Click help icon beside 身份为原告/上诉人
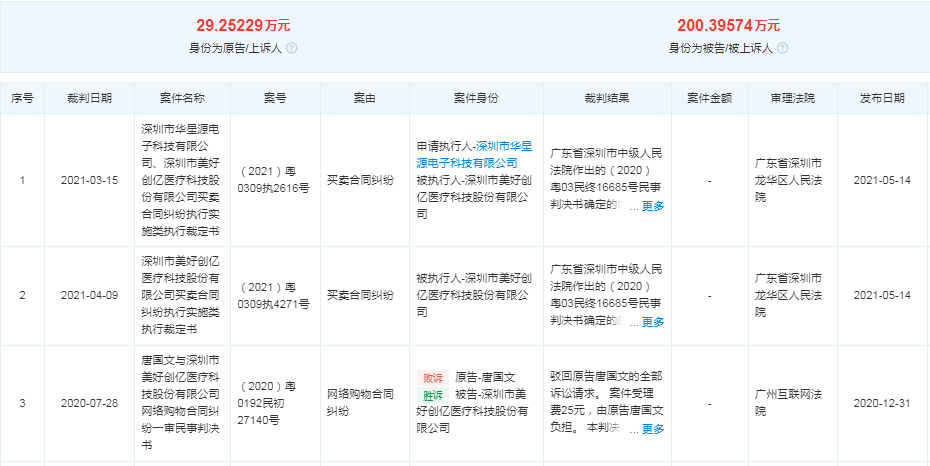Image resolution: width=930 pixels, height=466 pixels. point(291,49)
